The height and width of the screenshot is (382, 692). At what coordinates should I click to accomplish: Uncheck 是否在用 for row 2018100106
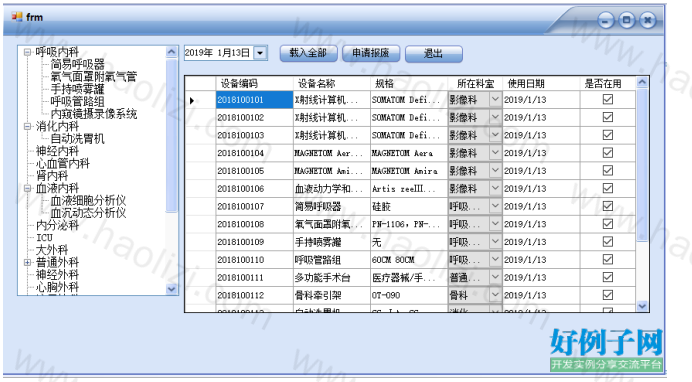click(608, 188)
